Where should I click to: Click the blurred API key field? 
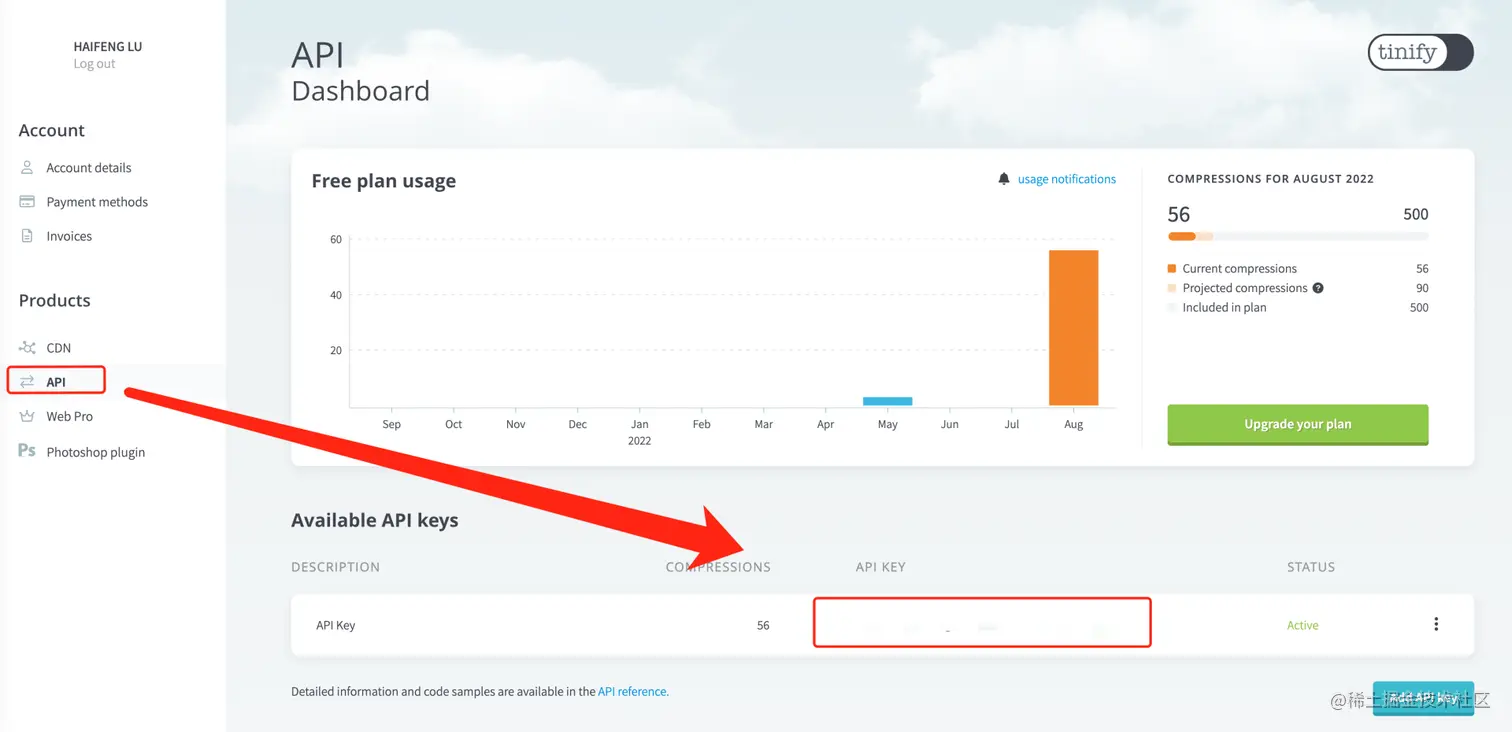click(981, 623)
